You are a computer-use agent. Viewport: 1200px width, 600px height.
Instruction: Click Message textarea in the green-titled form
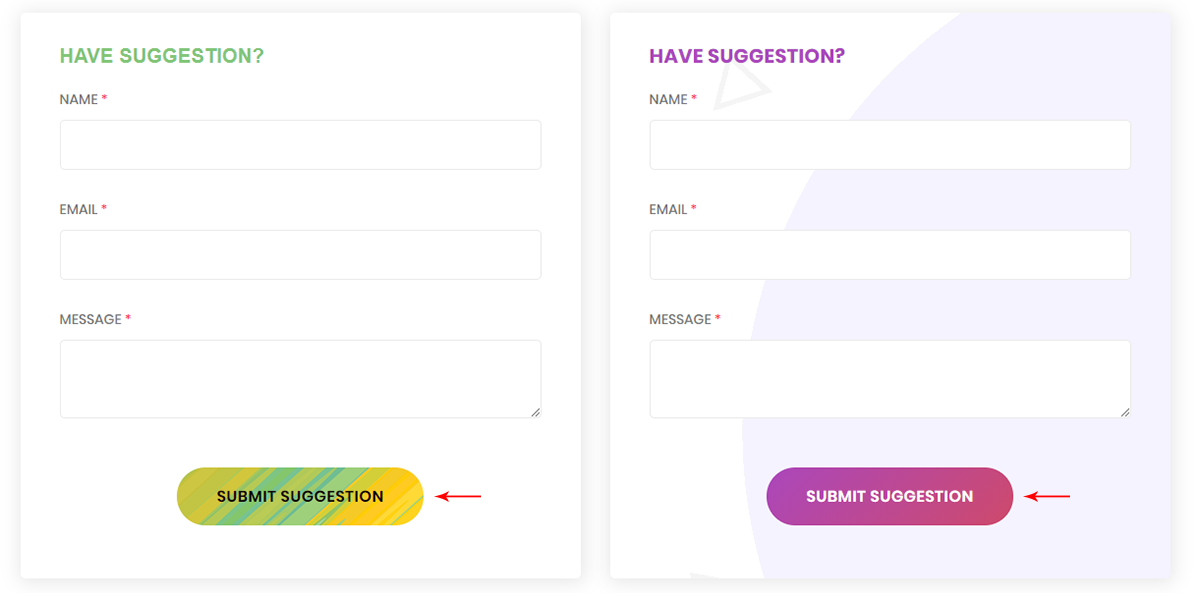click(x=300, y=378)
